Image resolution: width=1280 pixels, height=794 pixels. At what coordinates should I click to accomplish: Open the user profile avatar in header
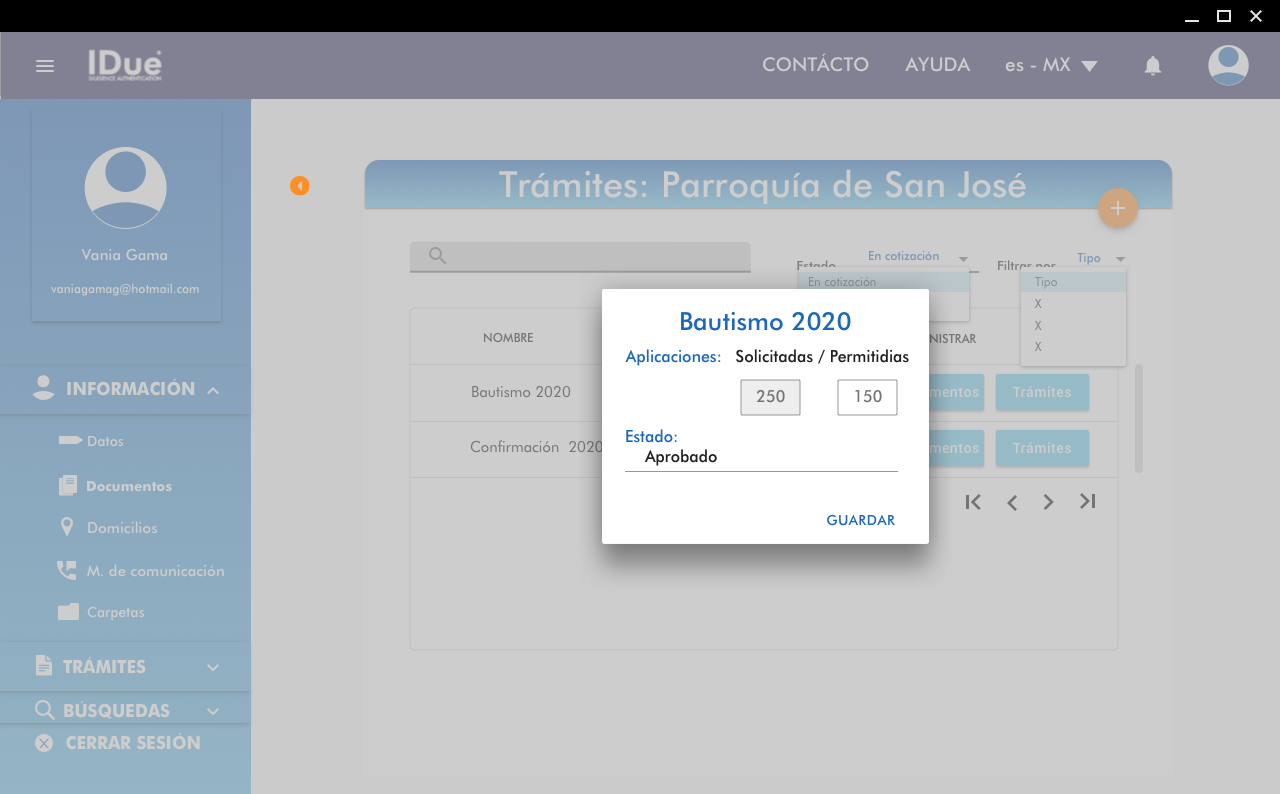[x=1227, y=65]
